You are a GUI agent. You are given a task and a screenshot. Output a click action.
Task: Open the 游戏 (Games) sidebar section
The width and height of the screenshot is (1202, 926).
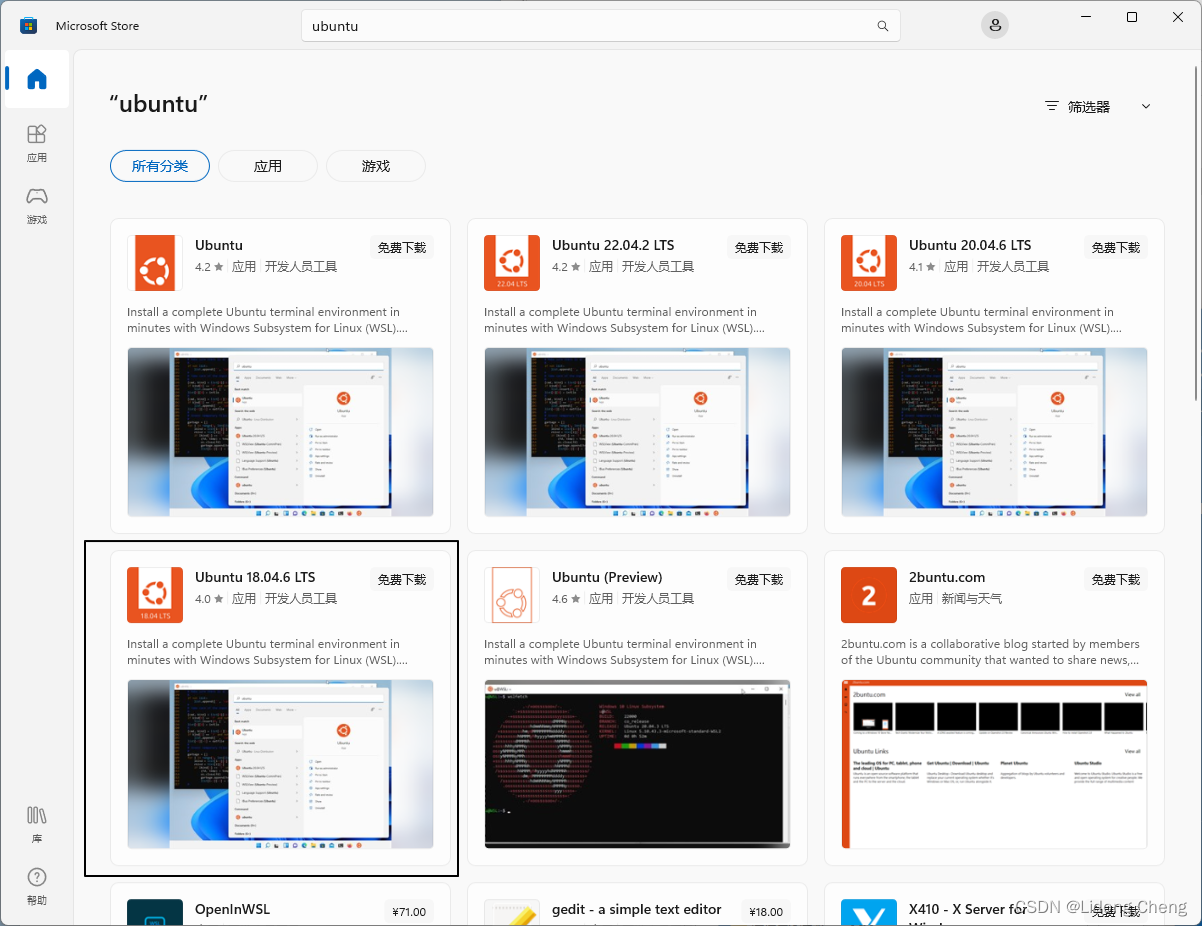[x=37, y=205]
